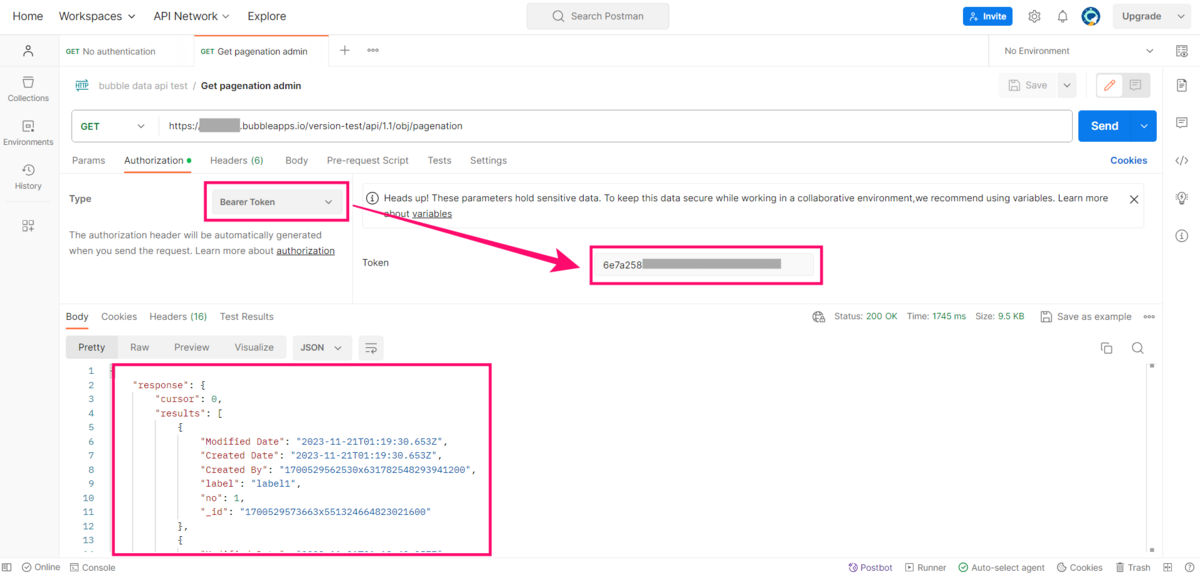The image size is (1200, 577).
Task: Open the Cookies link beside Settings
Action: click(x=1128, y=160)
